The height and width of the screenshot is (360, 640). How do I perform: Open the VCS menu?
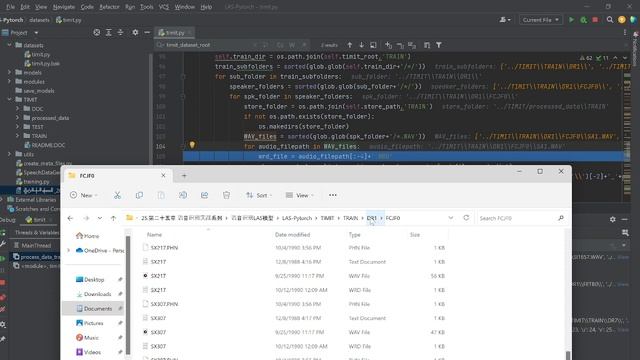164,7
